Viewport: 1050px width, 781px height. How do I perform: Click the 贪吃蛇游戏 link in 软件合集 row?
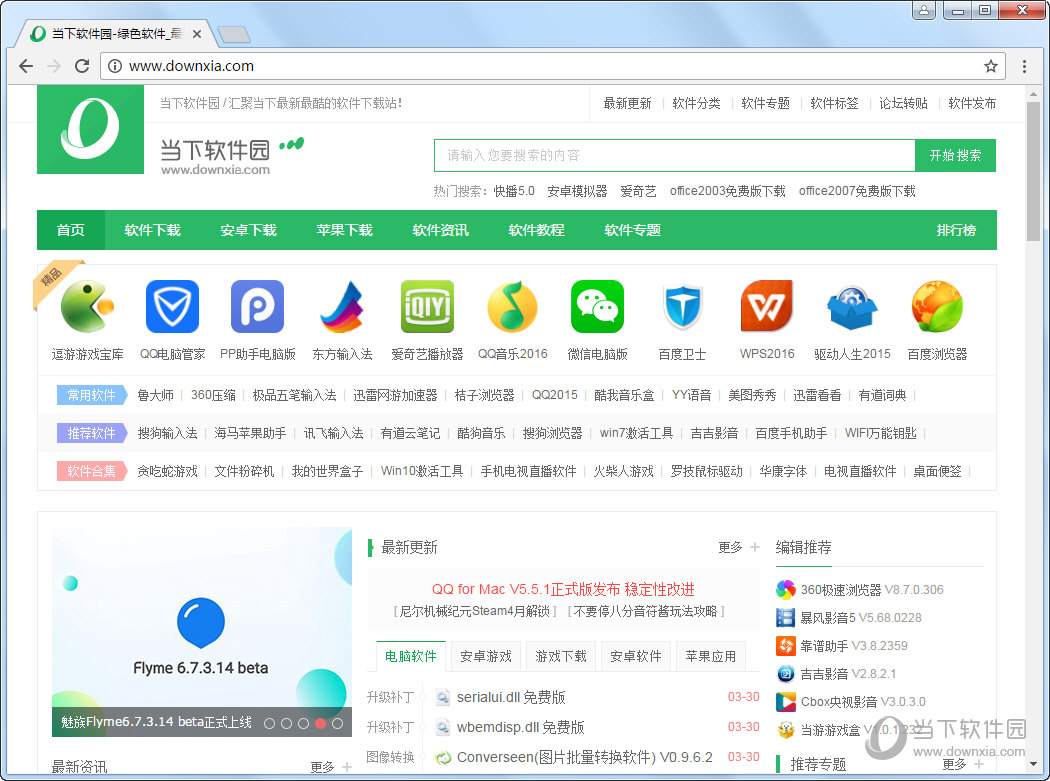(x=167, y=471)
